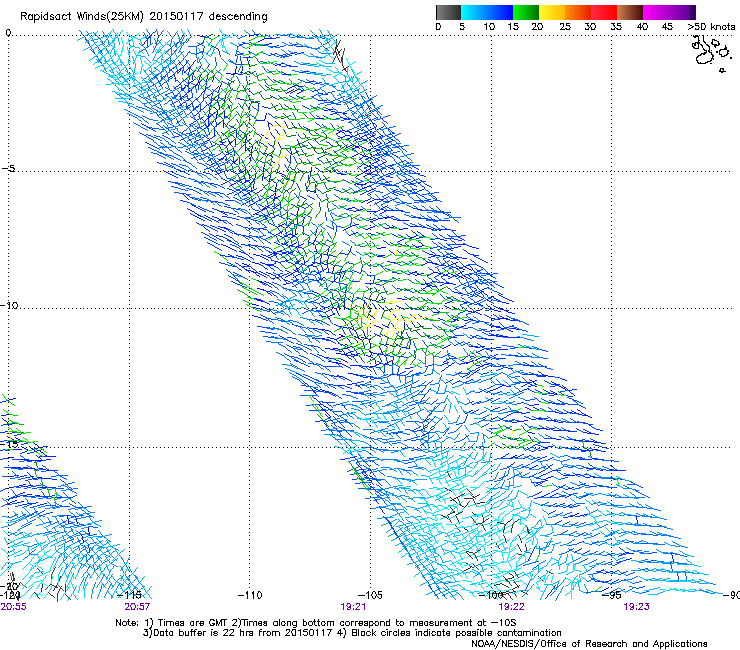Click the note line about GMT times
This screenshot has height=650, width=740.
(315, 623)
